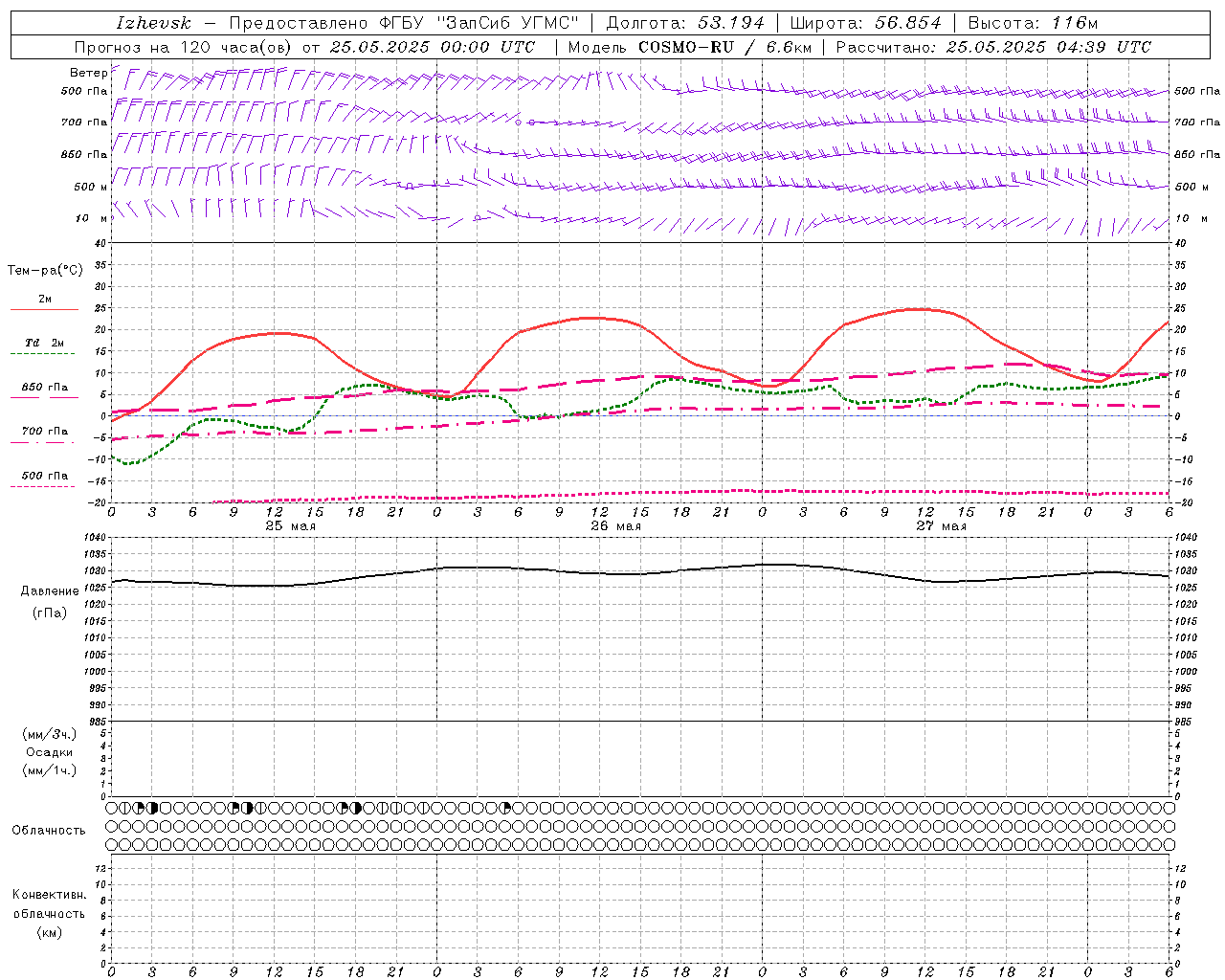Click the Izhevsk station title
This screenshot has width=1225, height=980.
153,23
